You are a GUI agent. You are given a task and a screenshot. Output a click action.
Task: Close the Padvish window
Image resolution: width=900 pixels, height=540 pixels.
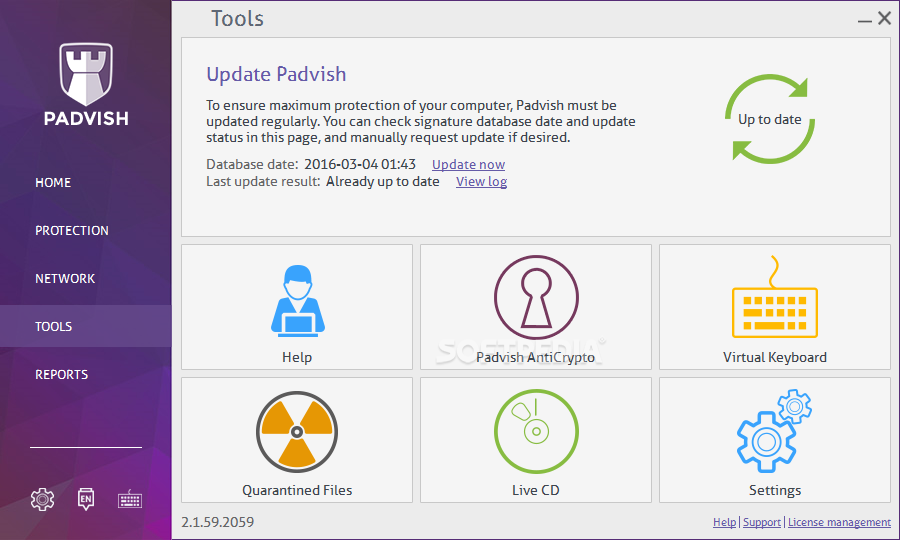pos(885,18)
